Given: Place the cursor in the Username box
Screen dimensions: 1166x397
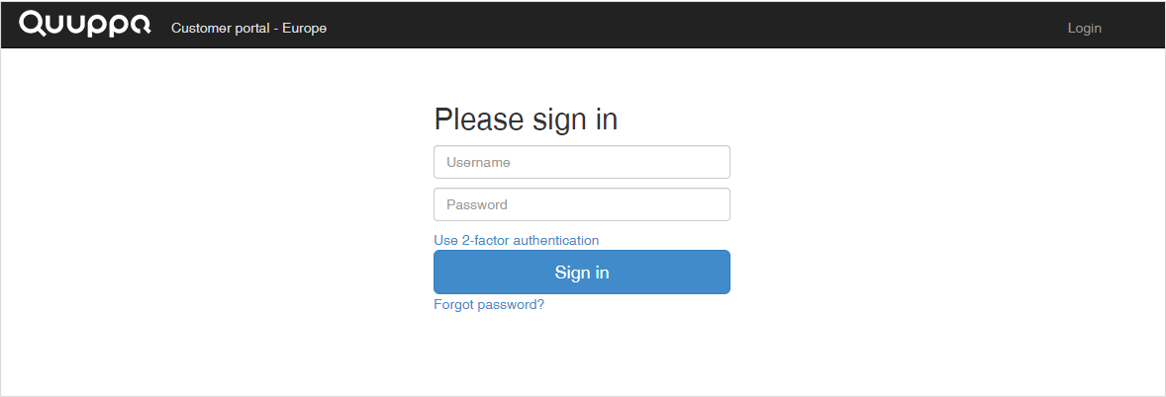Looking at the screenshot, I should (x=582, y=162).
